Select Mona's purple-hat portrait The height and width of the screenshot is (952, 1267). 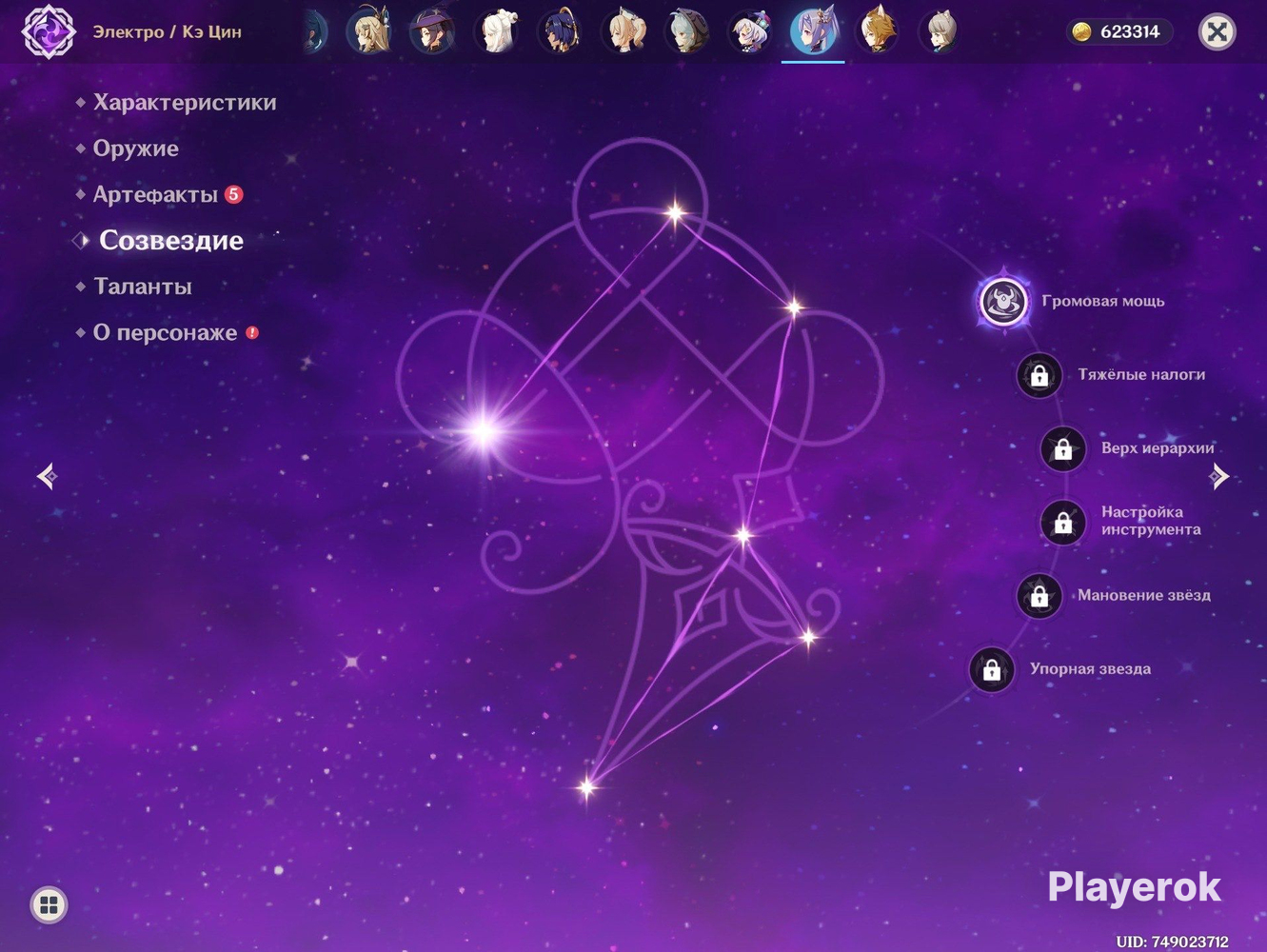coord(432,31)
